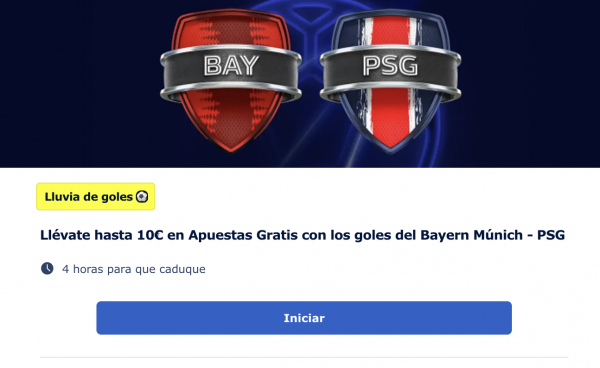Click the 4 horas para que caduque text
Viewport: 600px width, 368px height.
[134, 269]
